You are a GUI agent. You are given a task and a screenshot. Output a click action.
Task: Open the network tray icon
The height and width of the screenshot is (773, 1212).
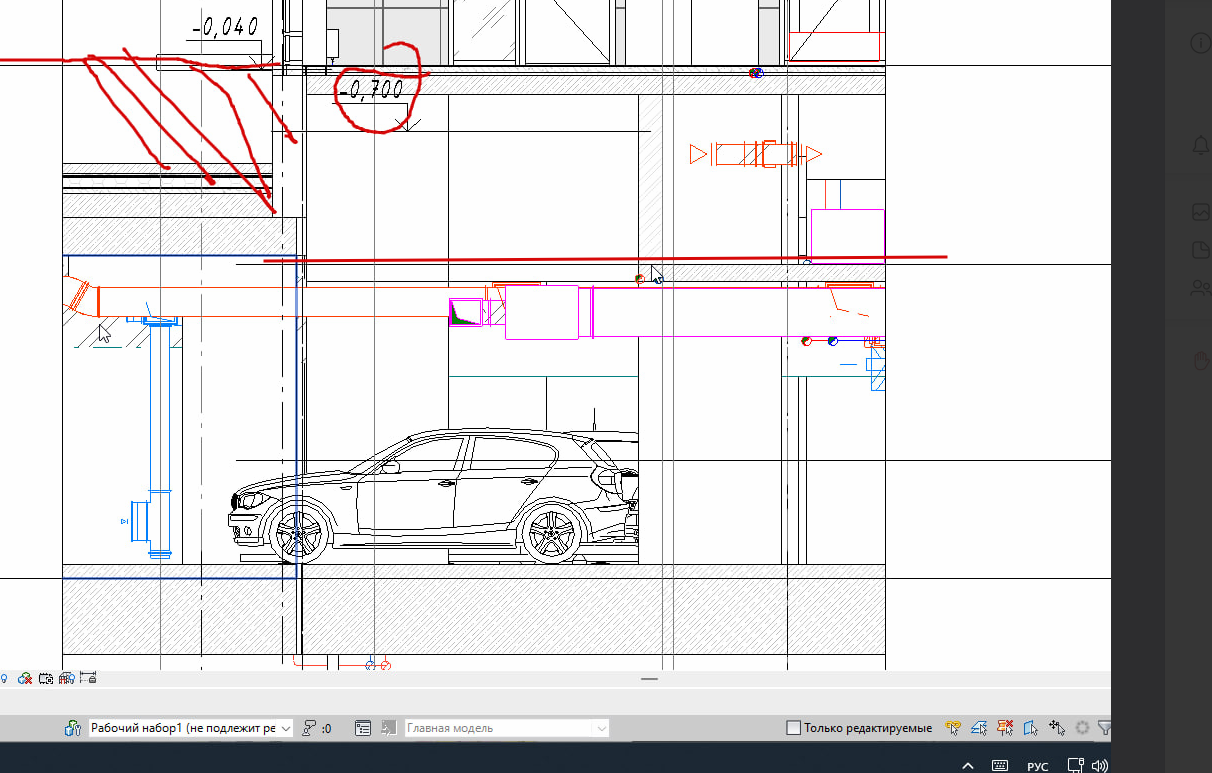pyautogui.click(x=1076, y=765)
